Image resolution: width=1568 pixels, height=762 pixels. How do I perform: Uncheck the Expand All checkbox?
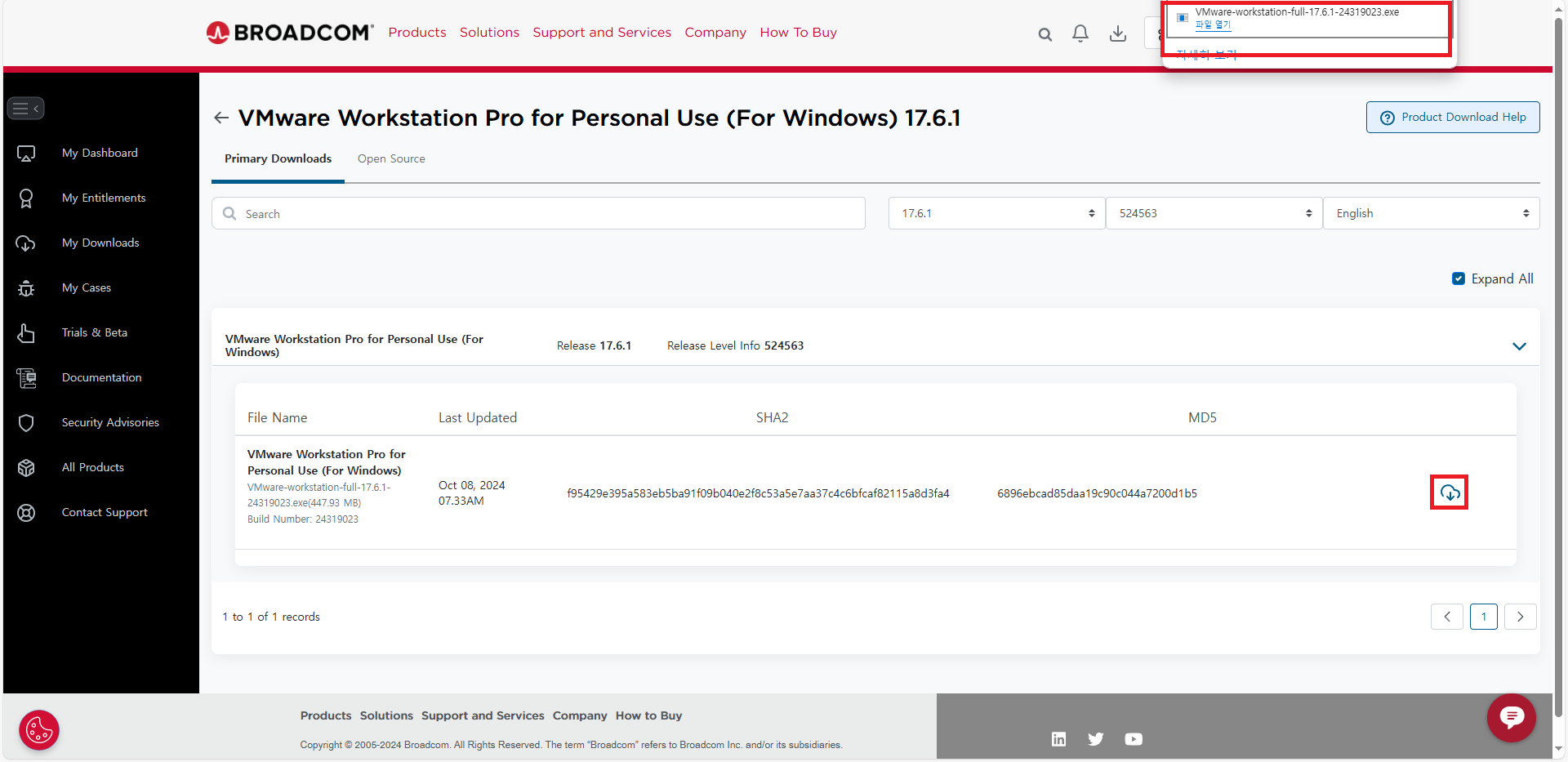[1459, 279]
